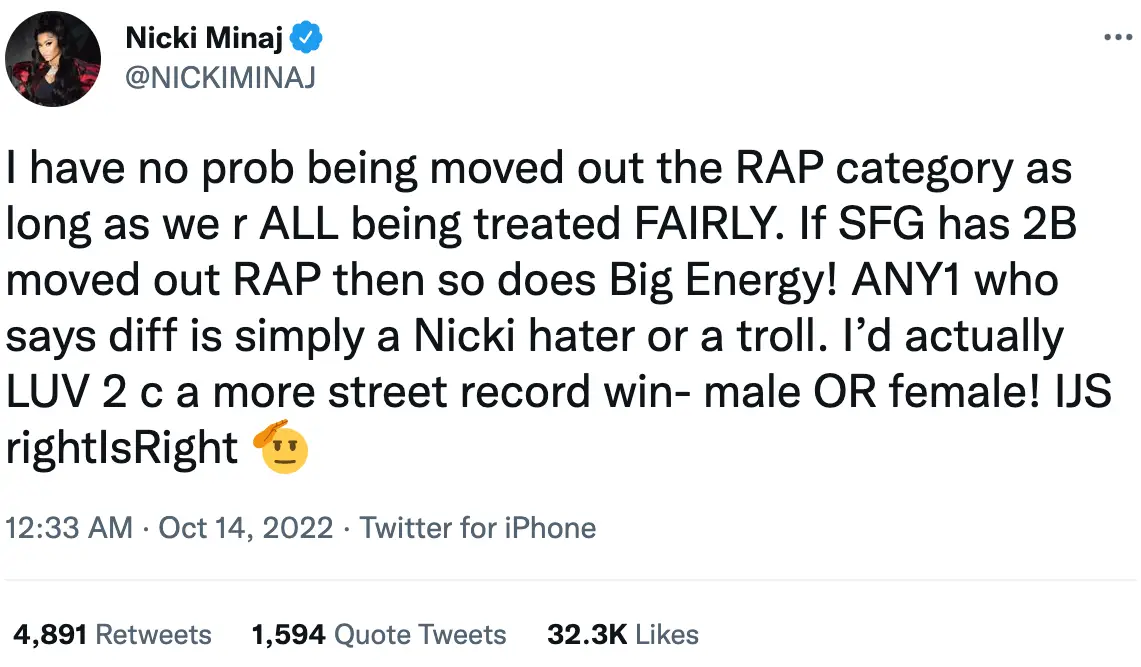The height and width of the screenshot is (667, 1141).
Task: Open the three-dot more options menu
Action: coord(1115,37)
